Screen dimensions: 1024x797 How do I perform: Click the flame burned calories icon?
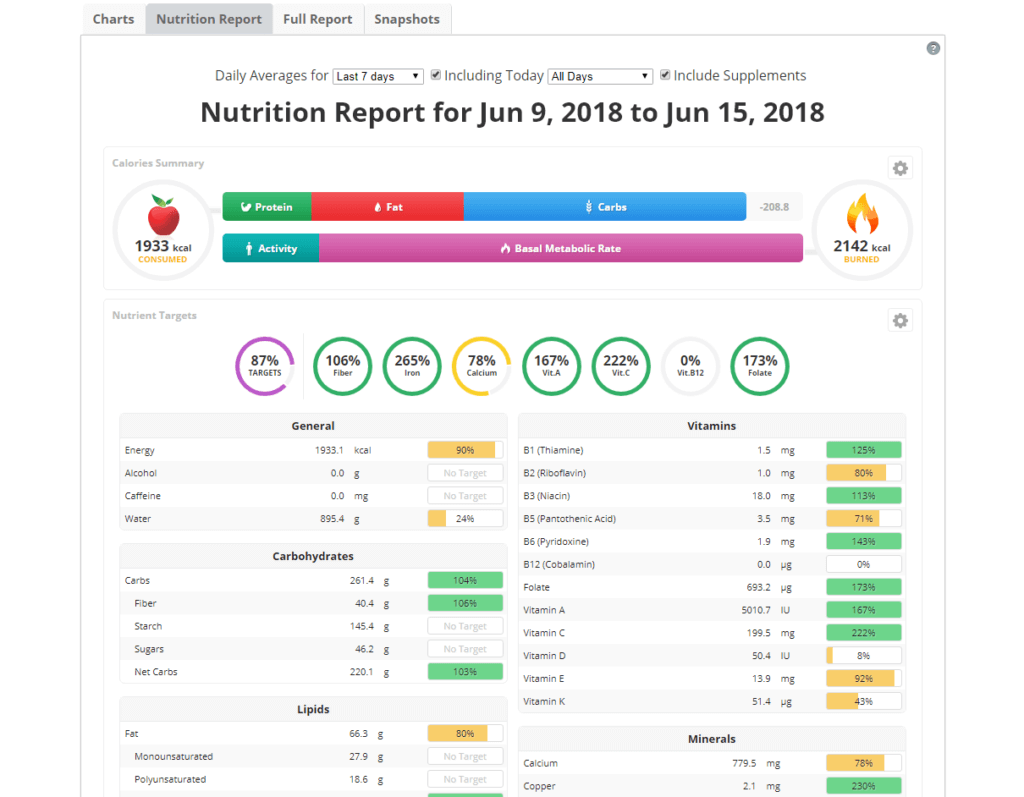point(861,214)
